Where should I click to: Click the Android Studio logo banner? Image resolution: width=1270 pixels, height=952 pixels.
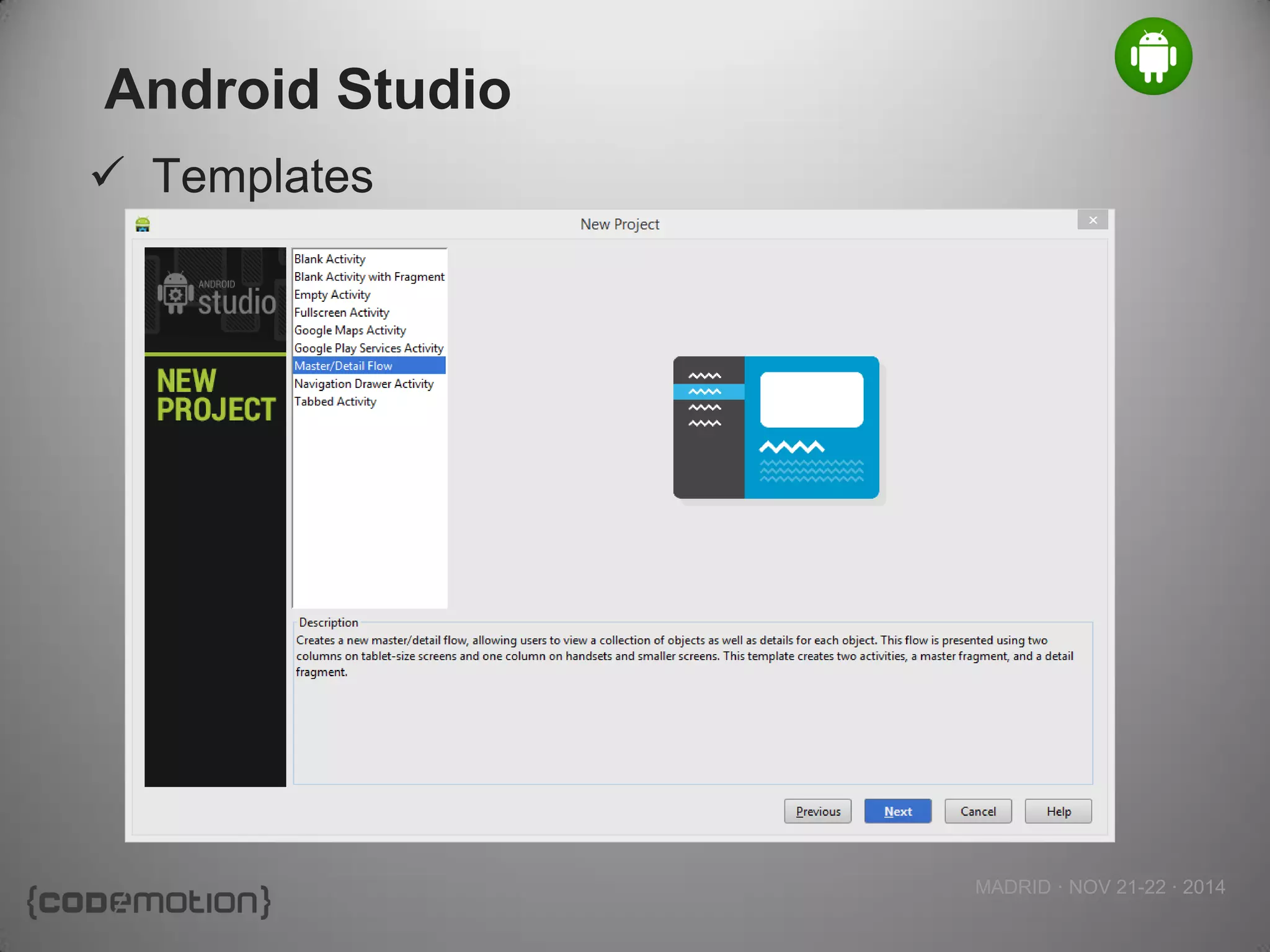[215, 300]
